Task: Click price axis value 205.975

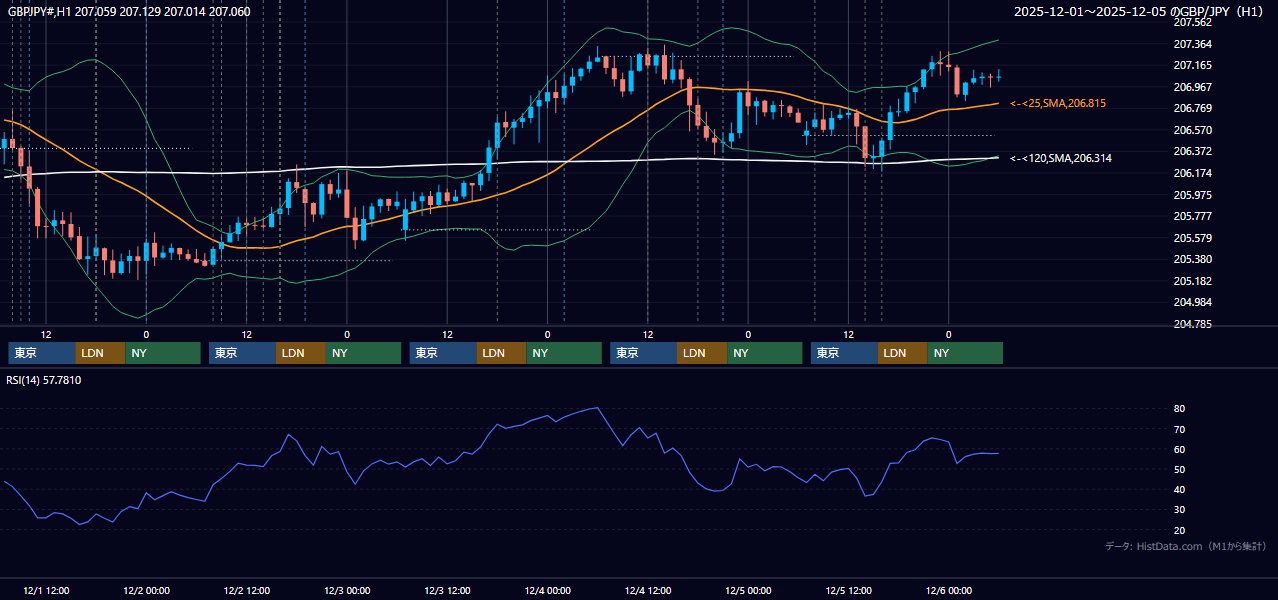Action: click(x=1192, y=195)
